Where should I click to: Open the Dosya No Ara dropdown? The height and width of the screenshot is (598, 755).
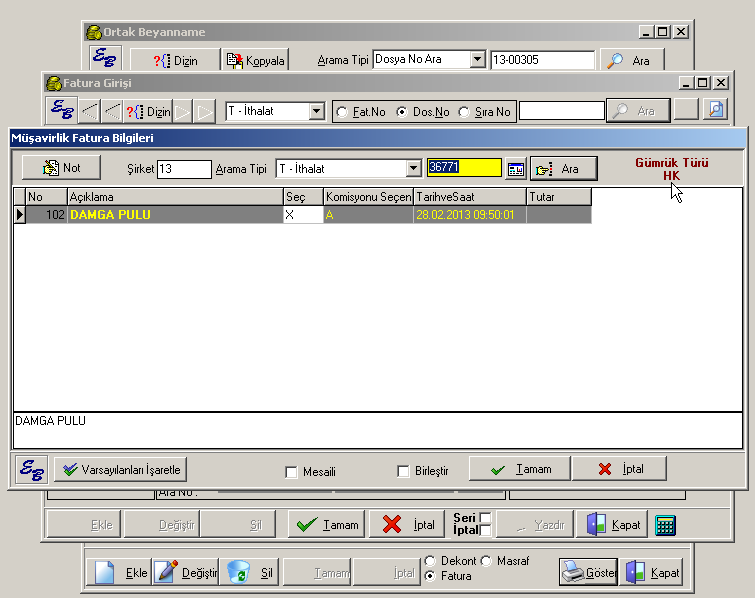[x=477, y=60]
